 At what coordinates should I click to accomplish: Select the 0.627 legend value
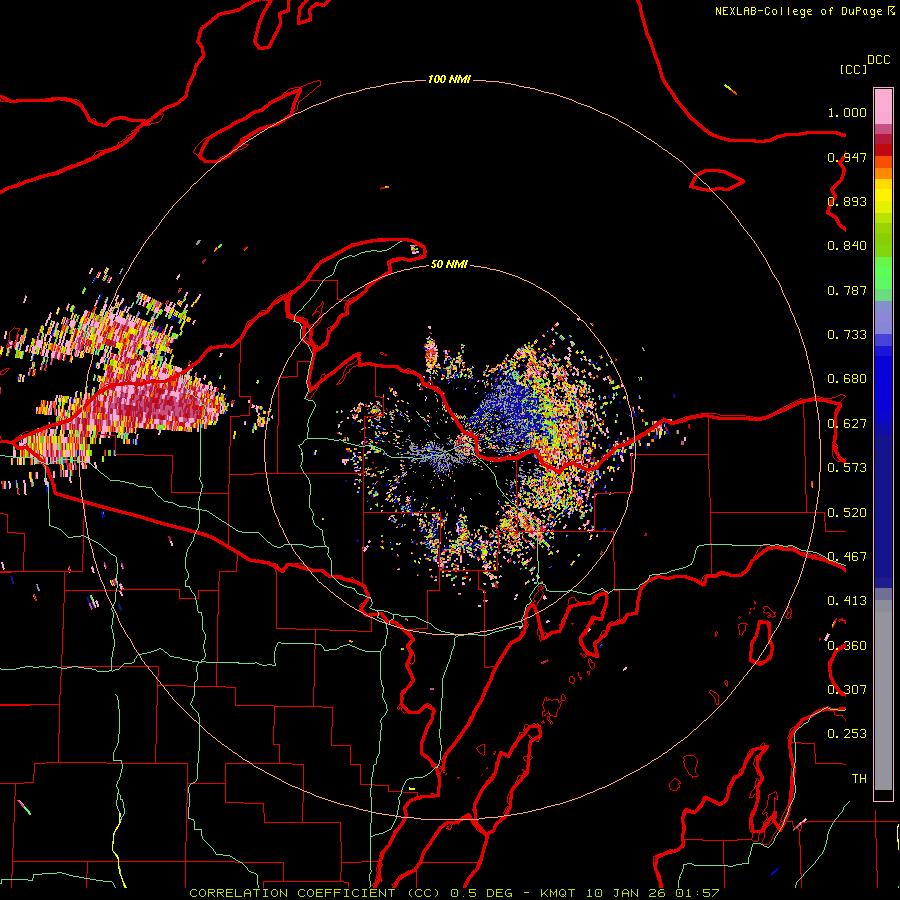[x=847, y=424]
